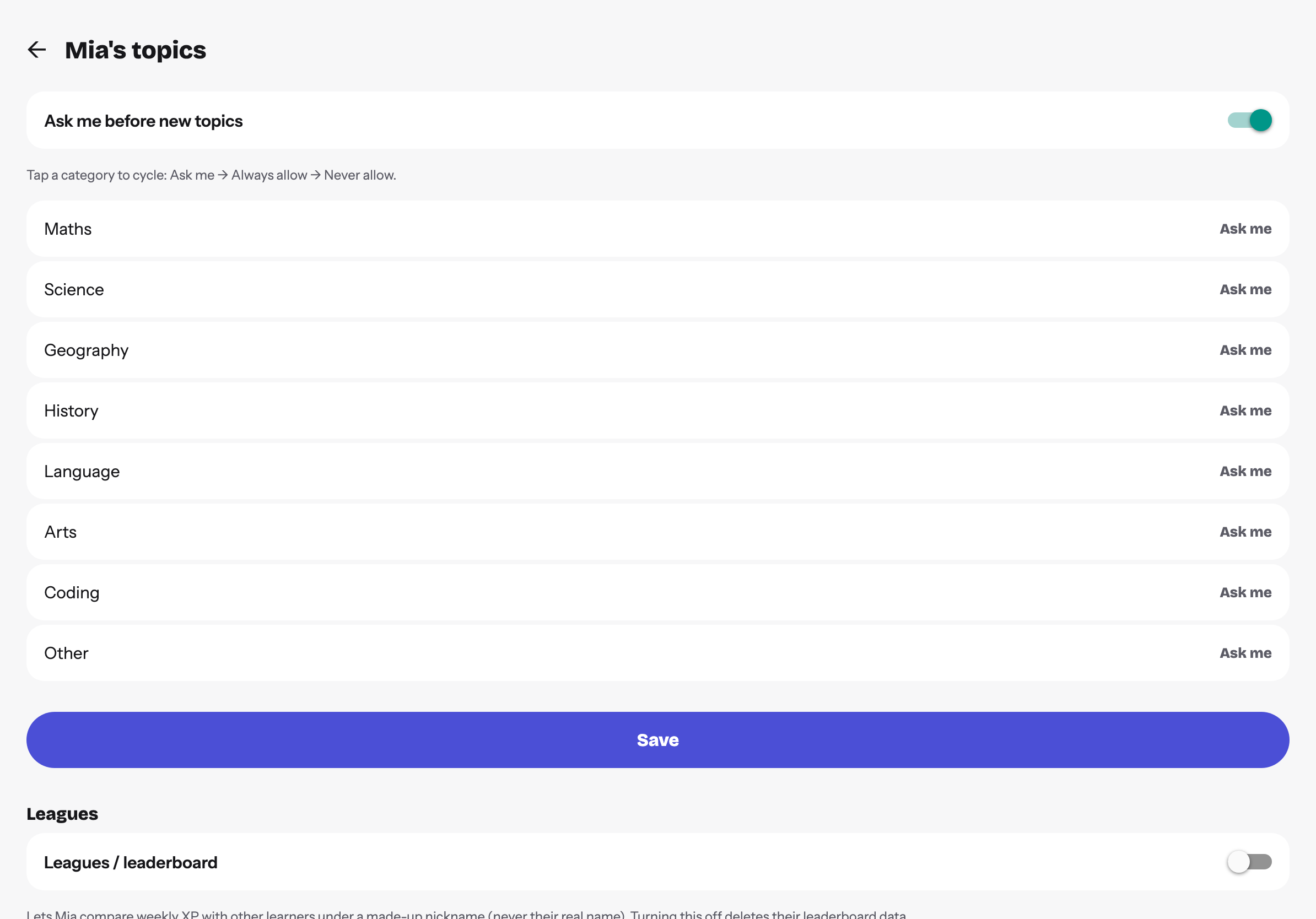
Task: Toggle Ask me before new topics switch
Action: [x=1249, y=120]
